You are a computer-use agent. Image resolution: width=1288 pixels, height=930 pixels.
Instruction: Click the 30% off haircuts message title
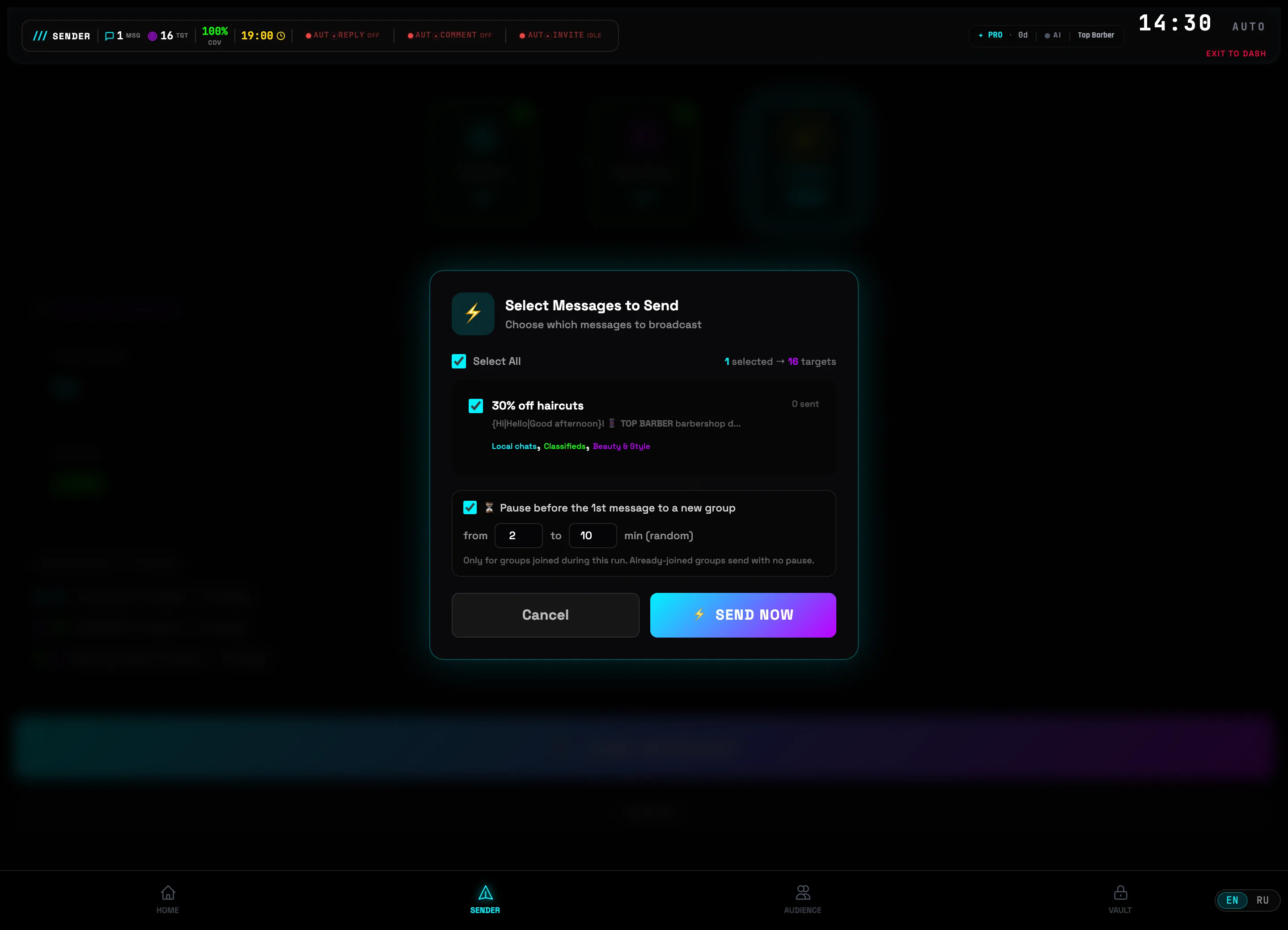click(x=537, y=406)
